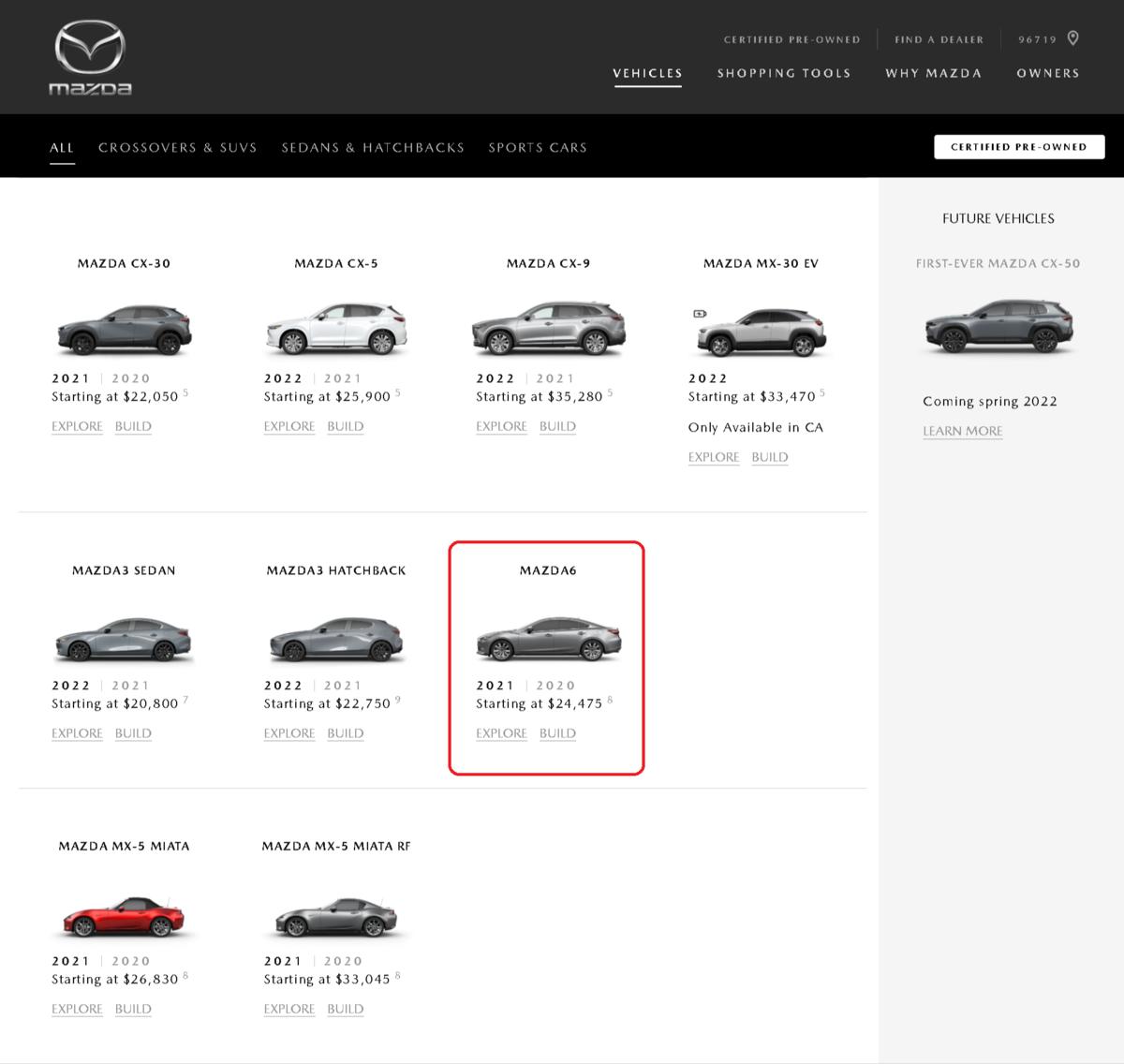Select 2022 model year for CX-5
The image size is (1124, 1064).
[283, 378]
